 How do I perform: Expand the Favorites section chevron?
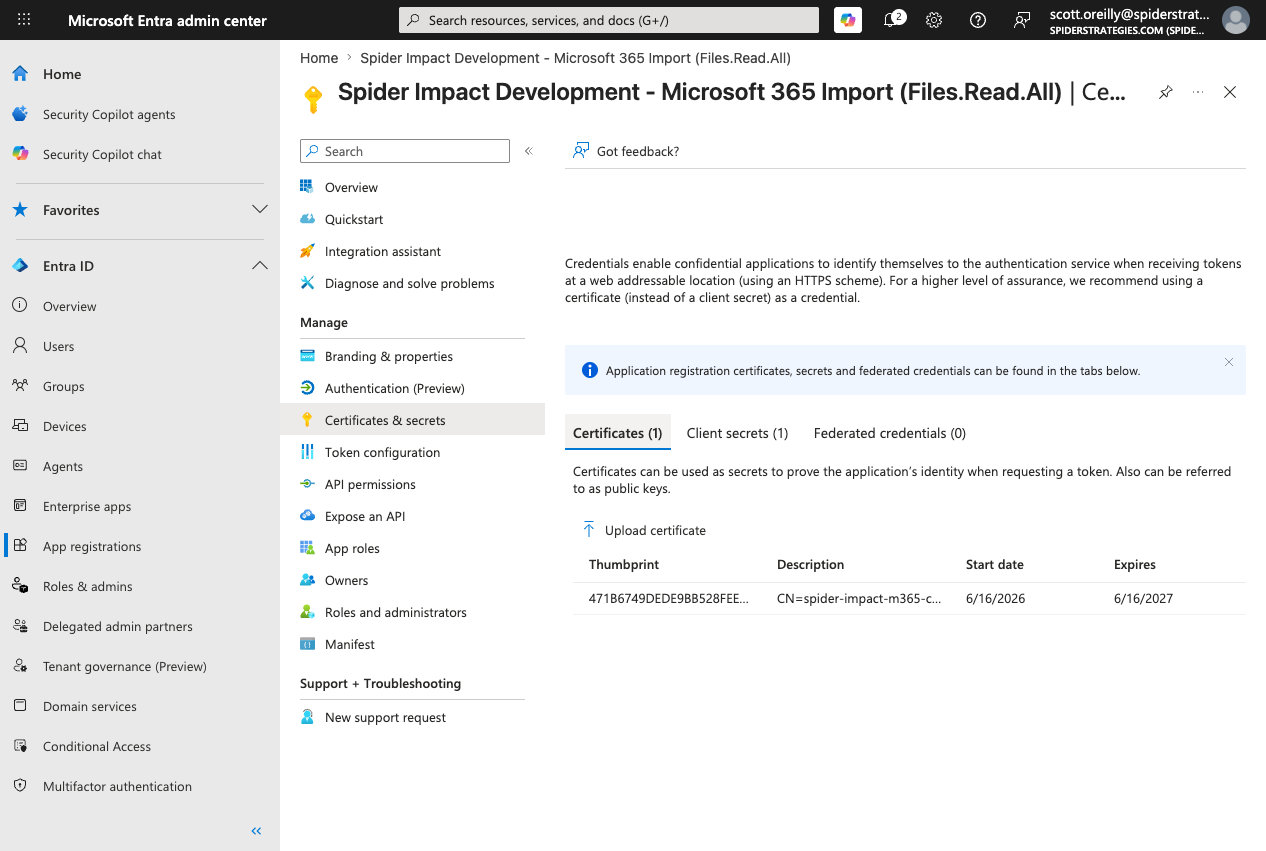click(x=260, y=210)
